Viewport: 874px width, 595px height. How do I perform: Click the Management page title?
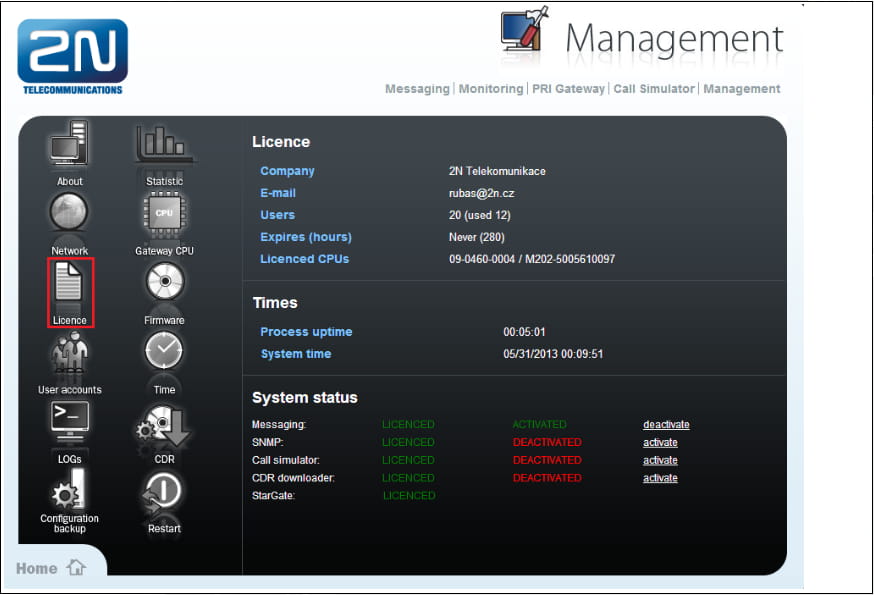tap(674, 38)
